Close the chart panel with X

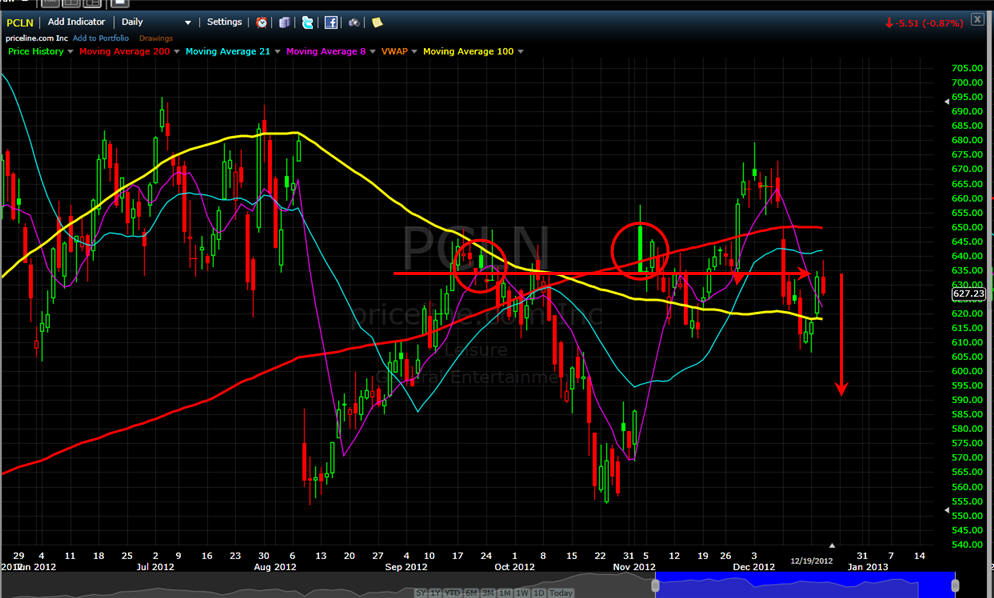tap(977, 20)
